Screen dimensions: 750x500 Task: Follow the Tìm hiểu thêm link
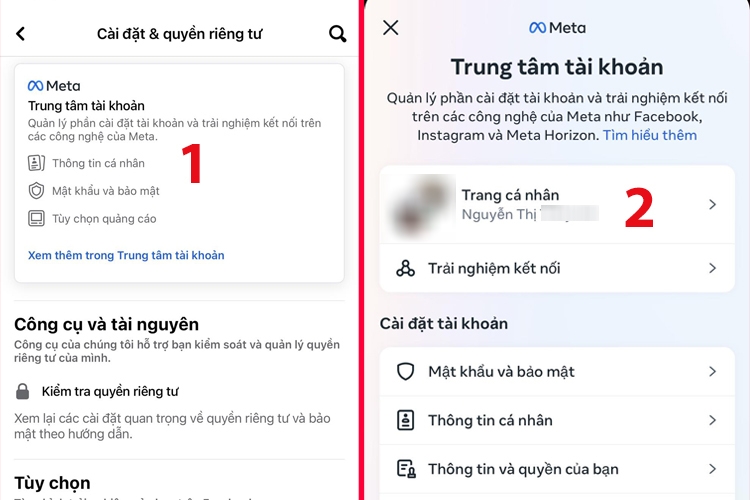coord(650,135)
